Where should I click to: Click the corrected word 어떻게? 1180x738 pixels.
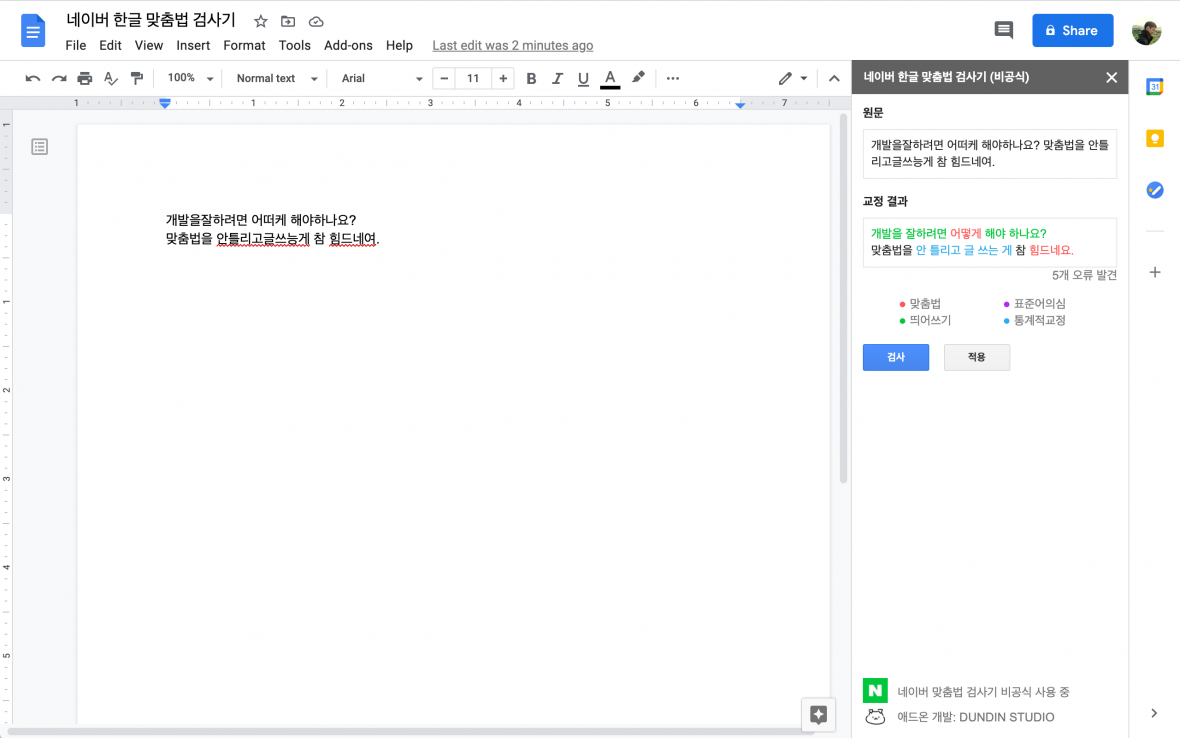[x=966, y=233]
